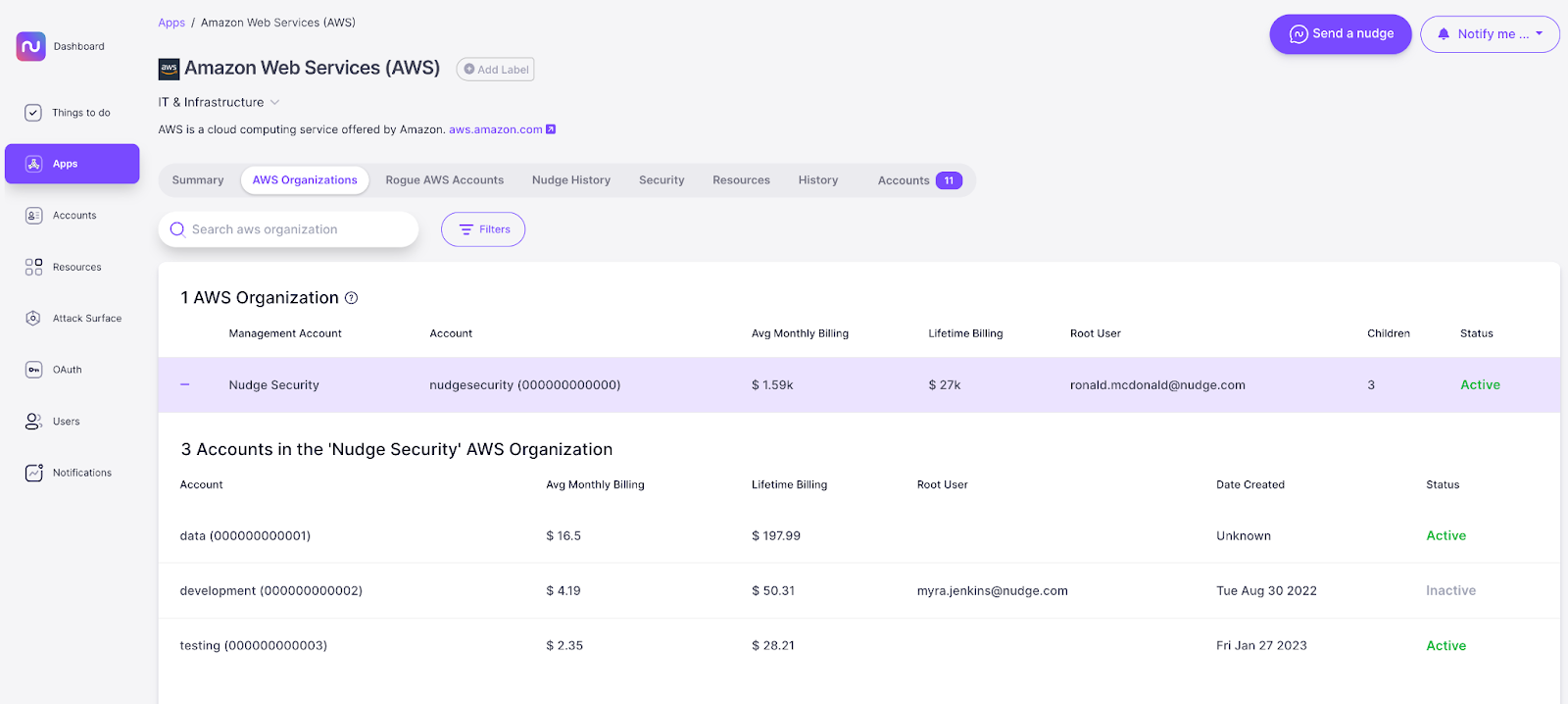1568x704 pixels.
Task: Click Apps breadcrumb link
Action: point(171,23)
